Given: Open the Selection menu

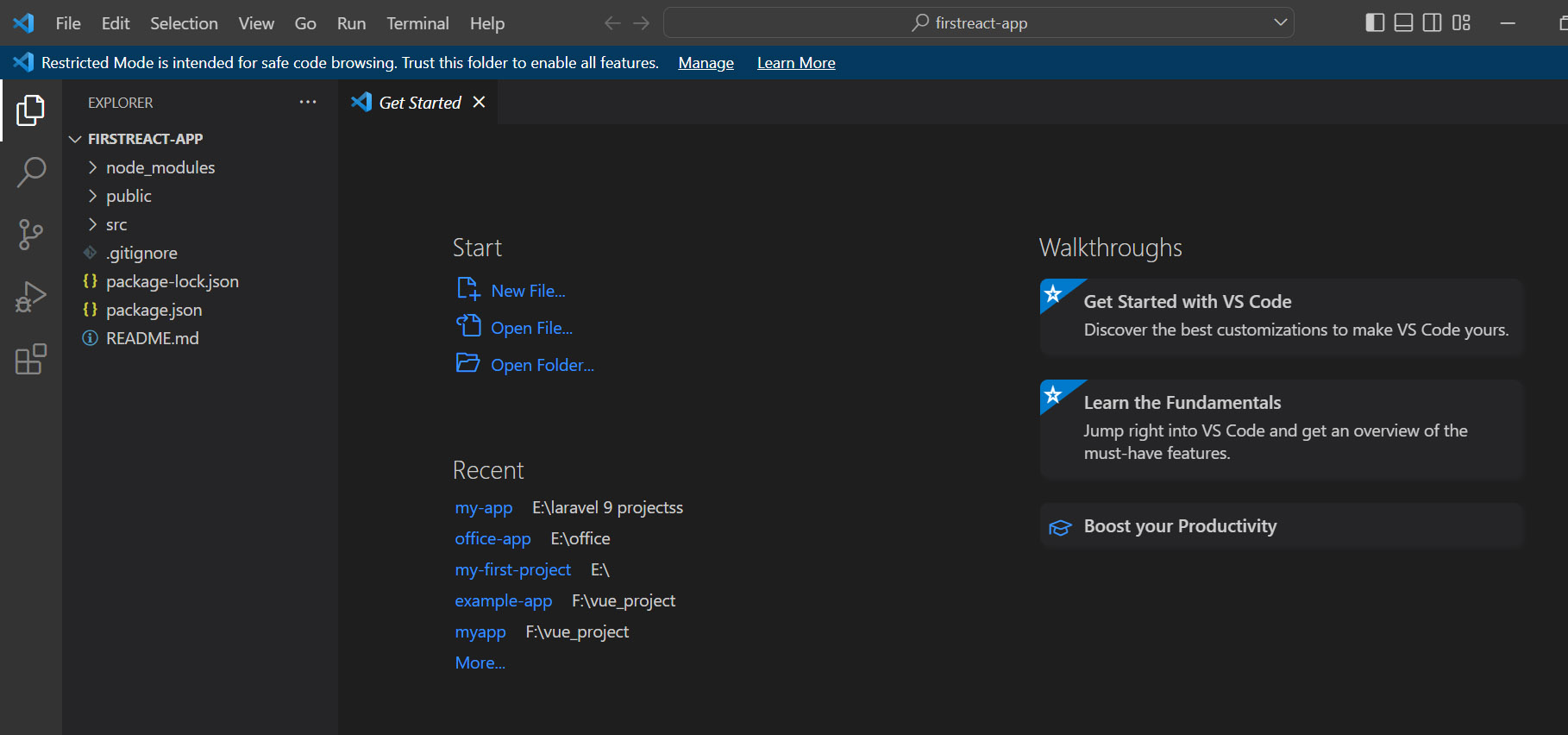Looking at the screenshot, I should (184, 23).
